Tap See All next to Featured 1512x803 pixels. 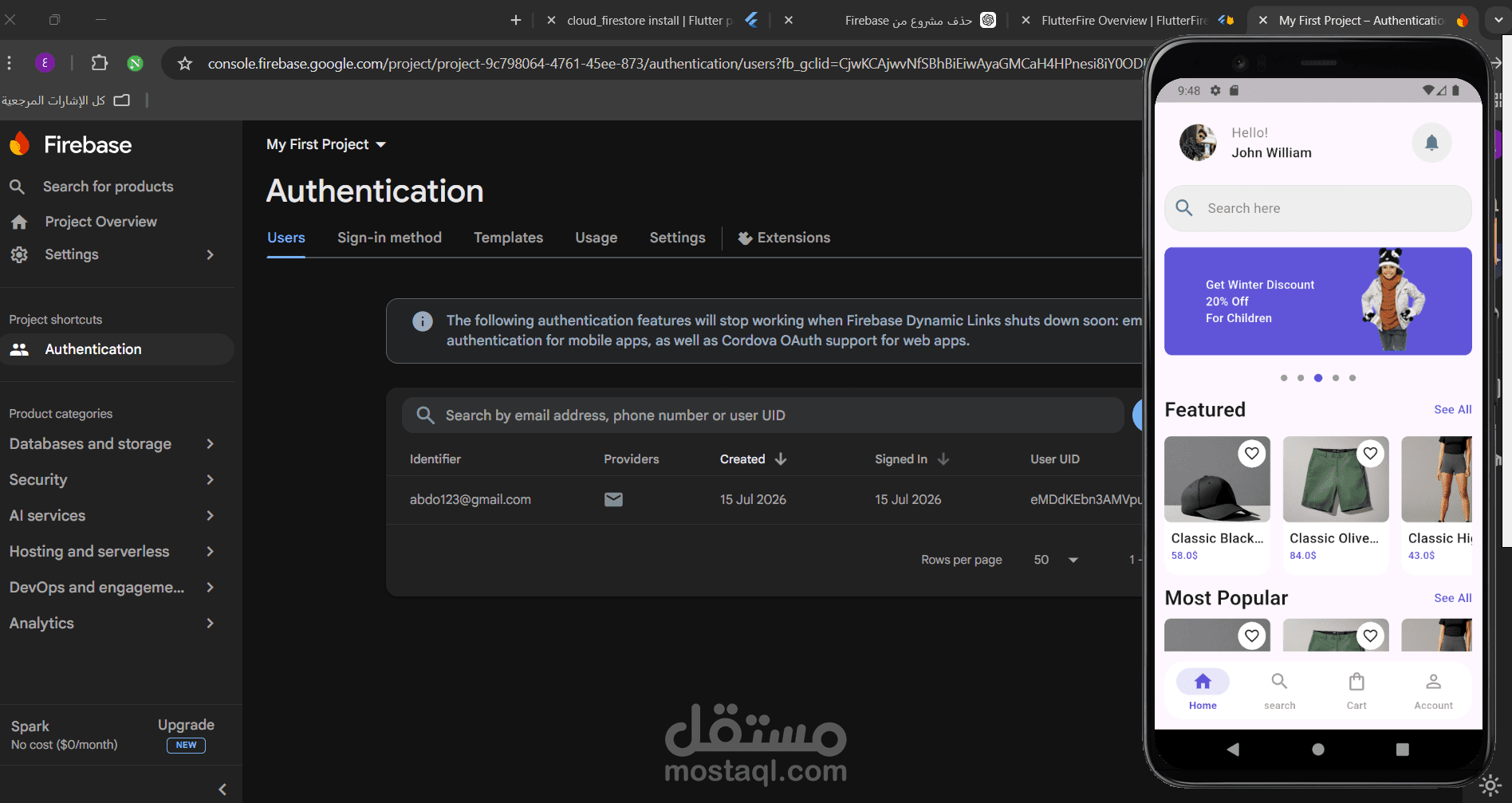click(1453, 410)
